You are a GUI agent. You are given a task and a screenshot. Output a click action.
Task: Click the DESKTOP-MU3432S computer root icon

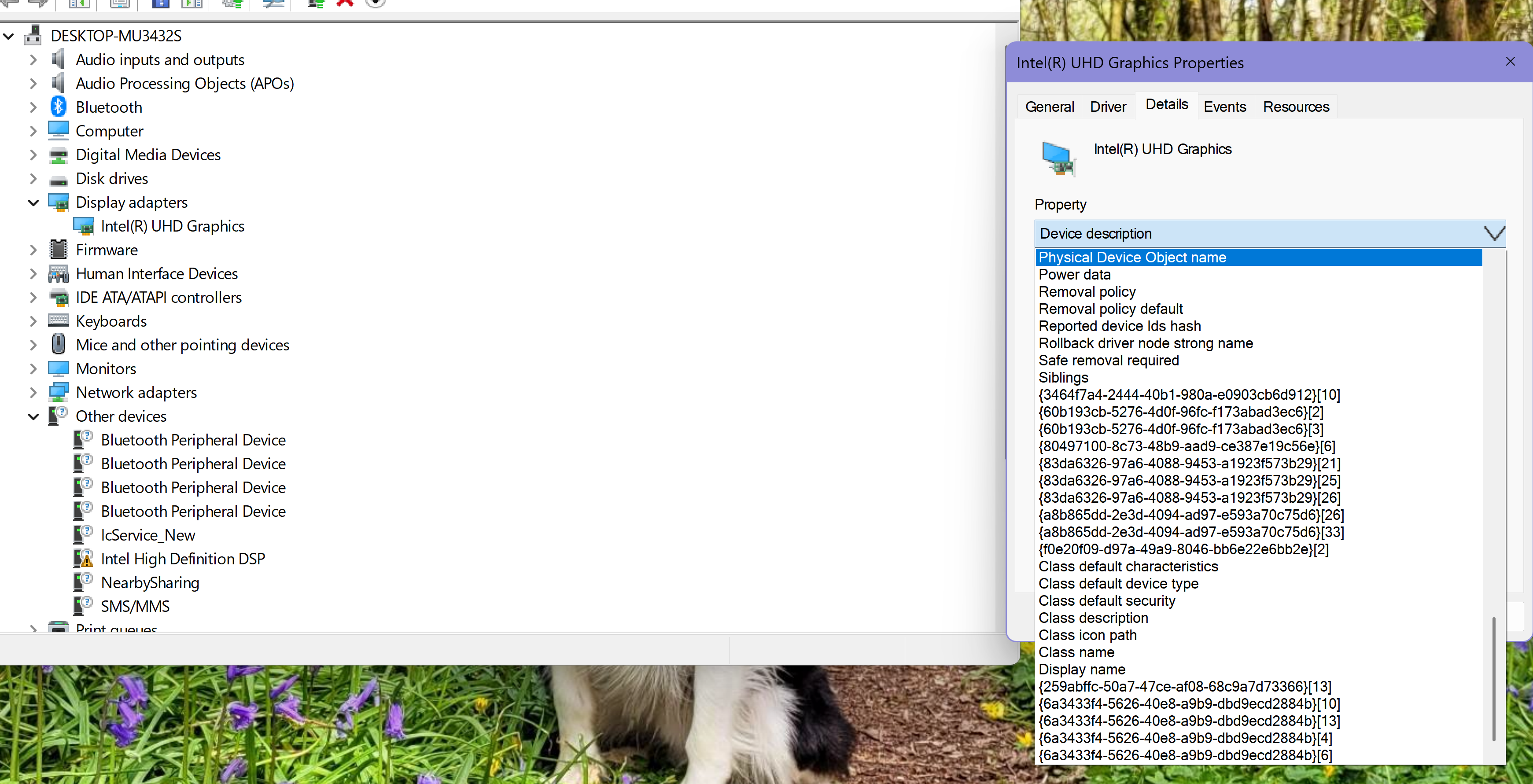coord(33,36)
